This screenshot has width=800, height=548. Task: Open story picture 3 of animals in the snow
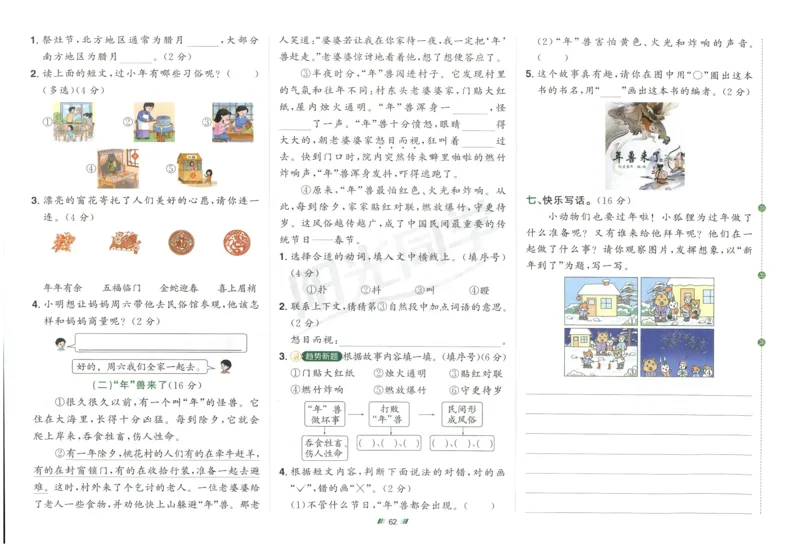[x=601, y=353]
